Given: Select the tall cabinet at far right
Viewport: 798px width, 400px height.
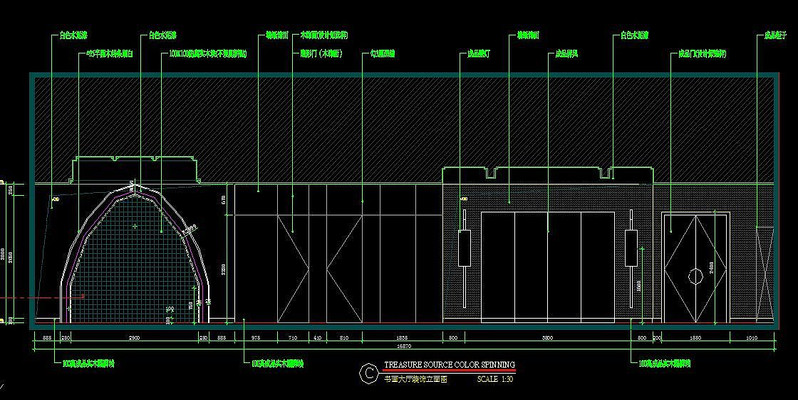Looking at the screenshot, I should click(x=765, y=271).
